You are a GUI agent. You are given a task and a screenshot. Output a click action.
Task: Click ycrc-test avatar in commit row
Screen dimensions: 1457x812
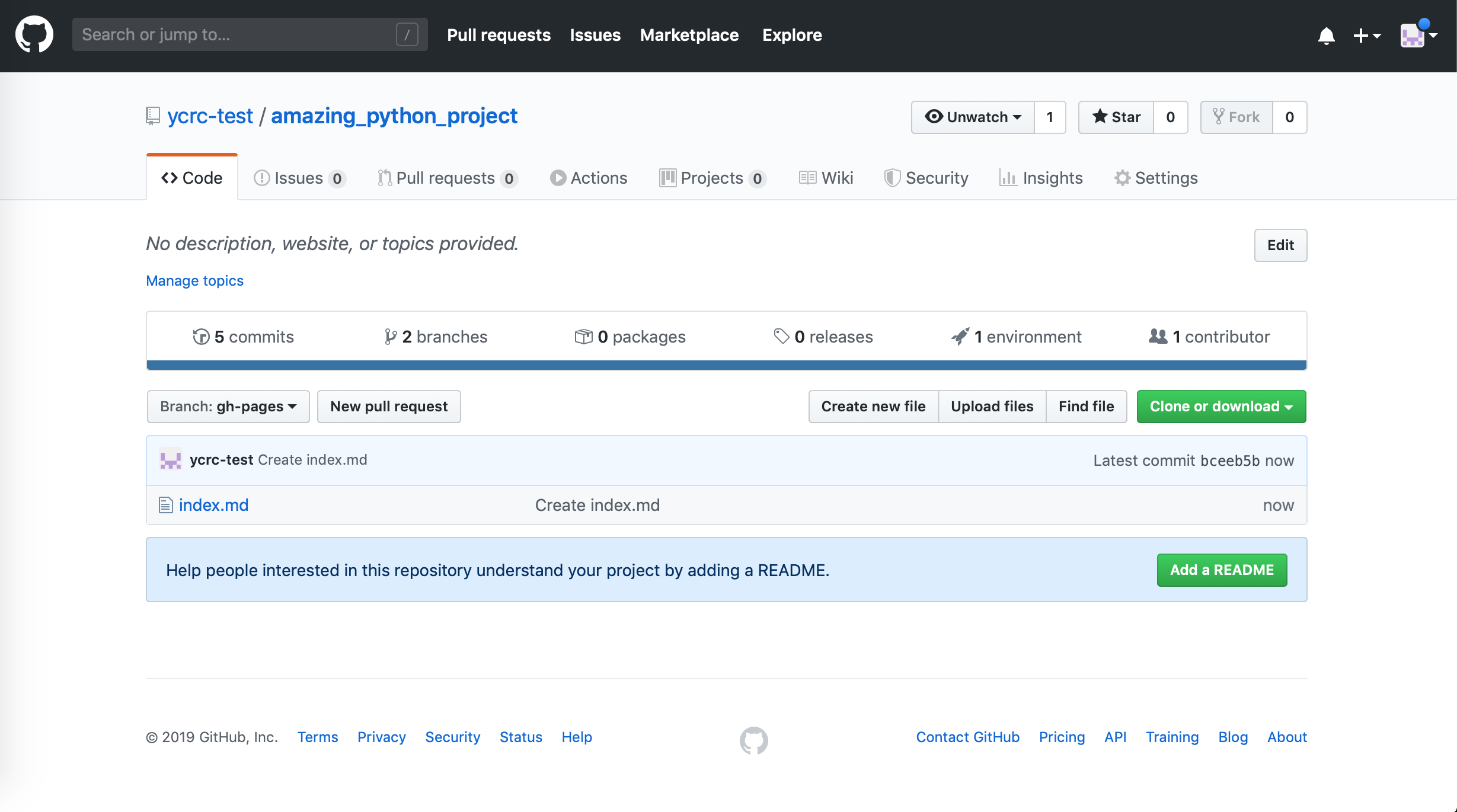pos(171,460)
